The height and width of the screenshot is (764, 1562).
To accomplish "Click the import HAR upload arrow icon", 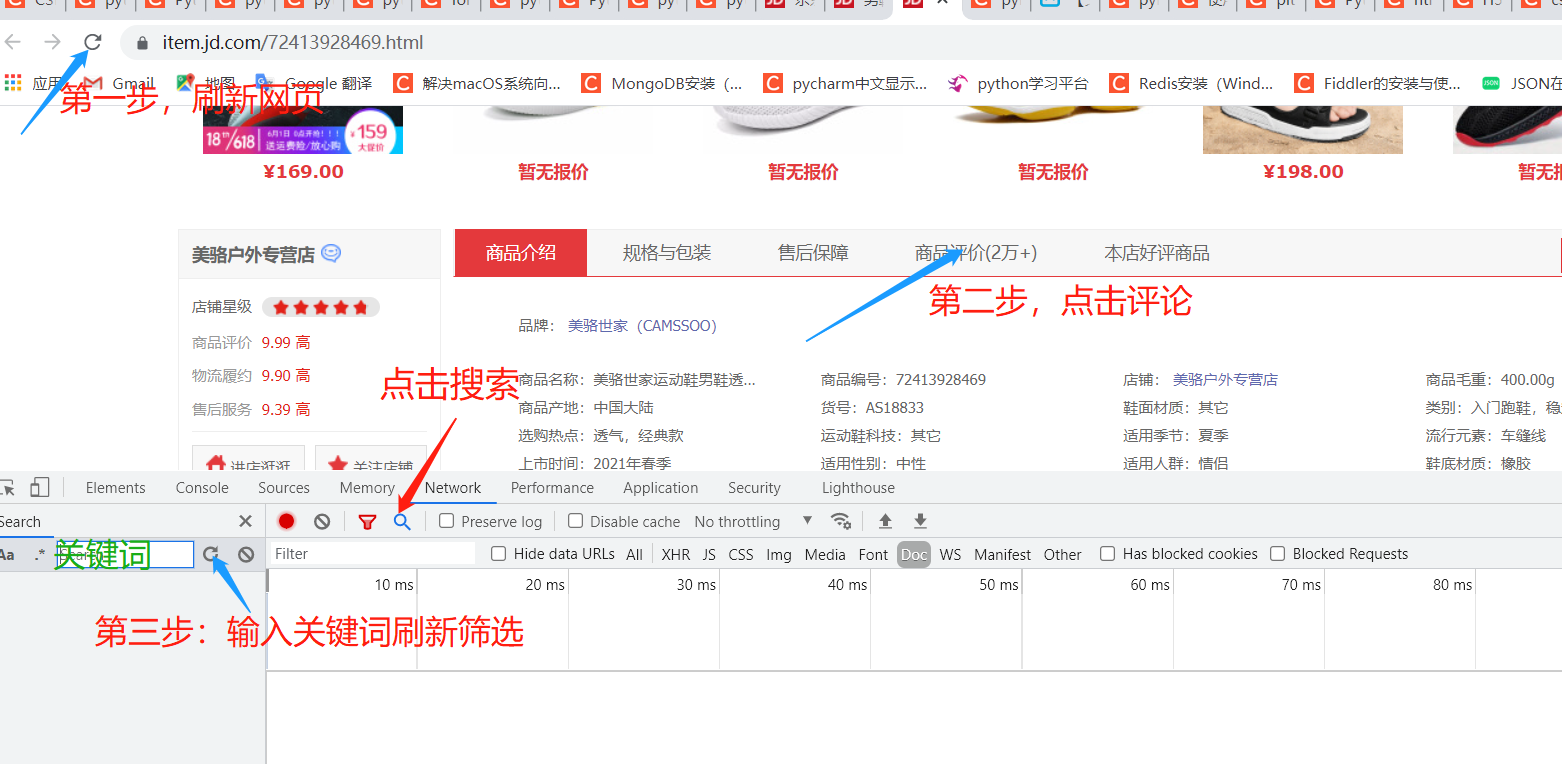I will pyautogui.click(x=885, y=521).
